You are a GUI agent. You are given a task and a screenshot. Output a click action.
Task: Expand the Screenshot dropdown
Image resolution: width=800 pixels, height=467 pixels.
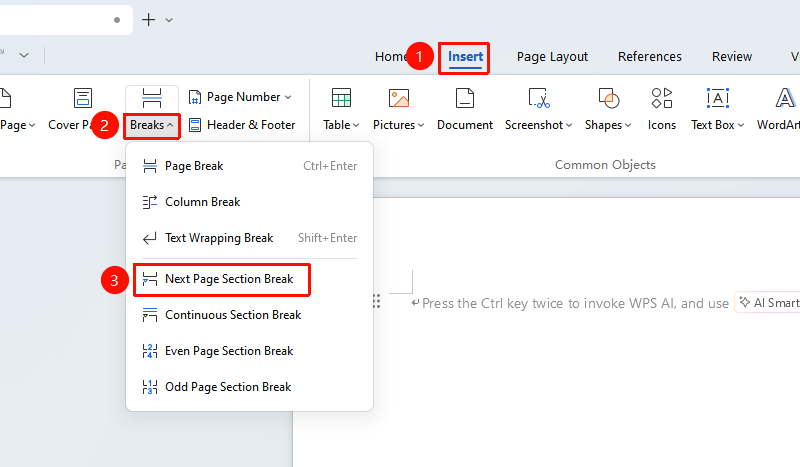569,125
